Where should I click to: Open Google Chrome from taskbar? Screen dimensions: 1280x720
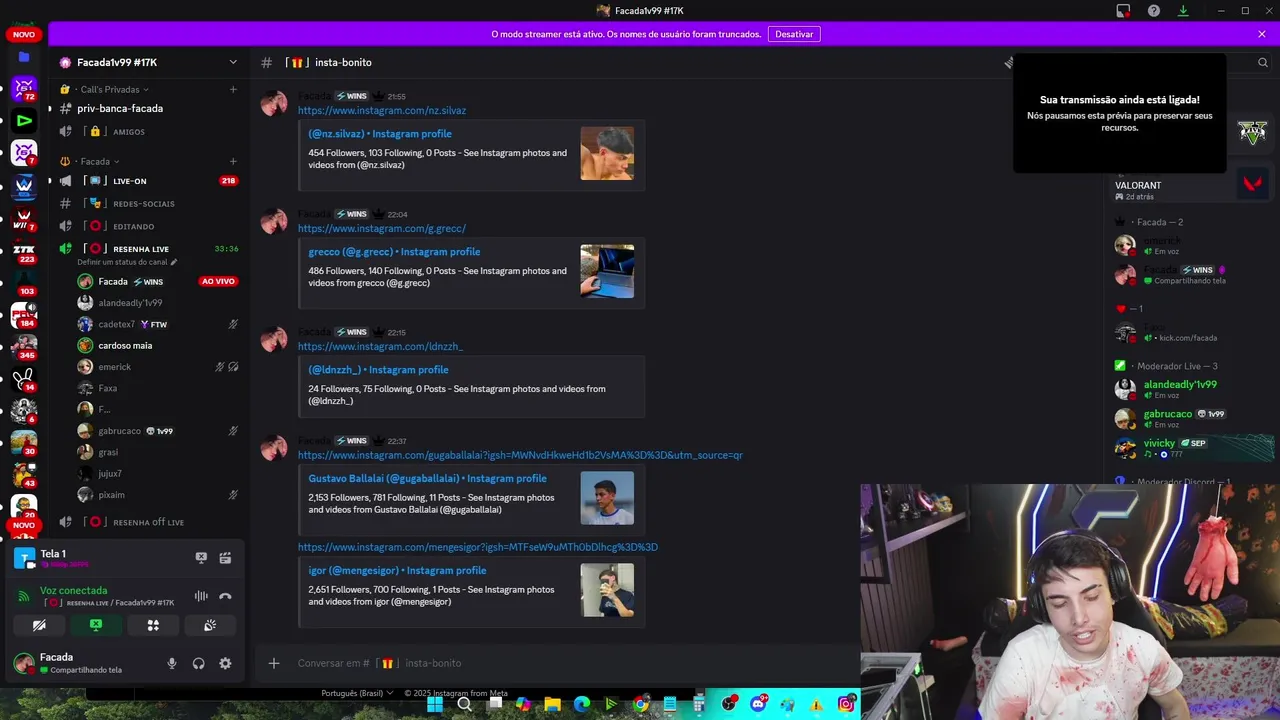640,704
